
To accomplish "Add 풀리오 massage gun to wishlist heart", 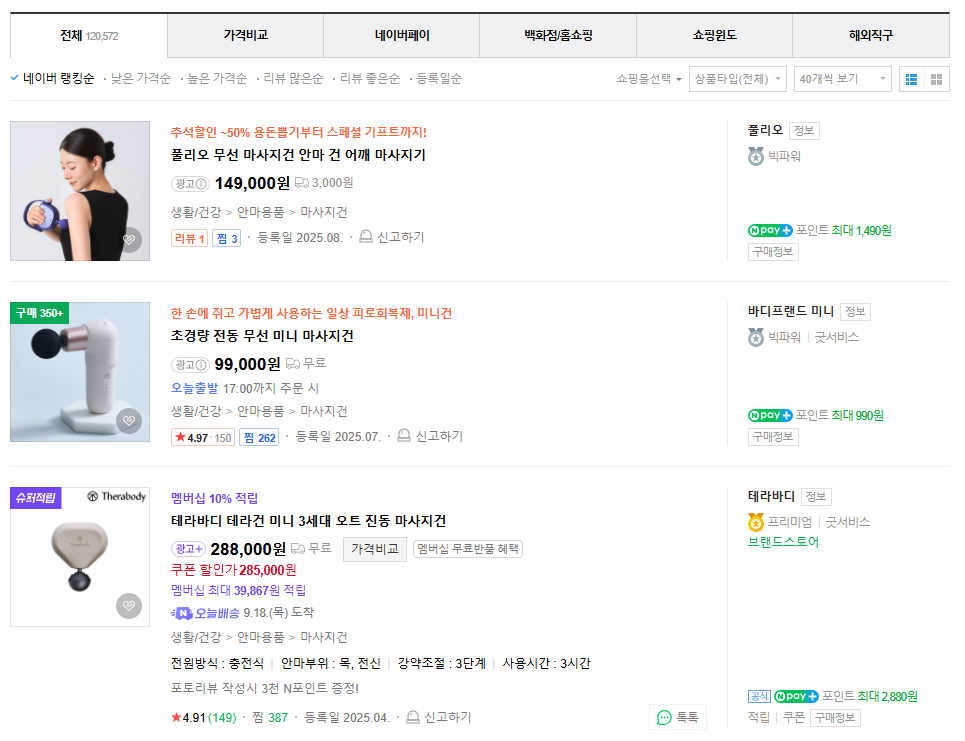I will pos(129,239).
